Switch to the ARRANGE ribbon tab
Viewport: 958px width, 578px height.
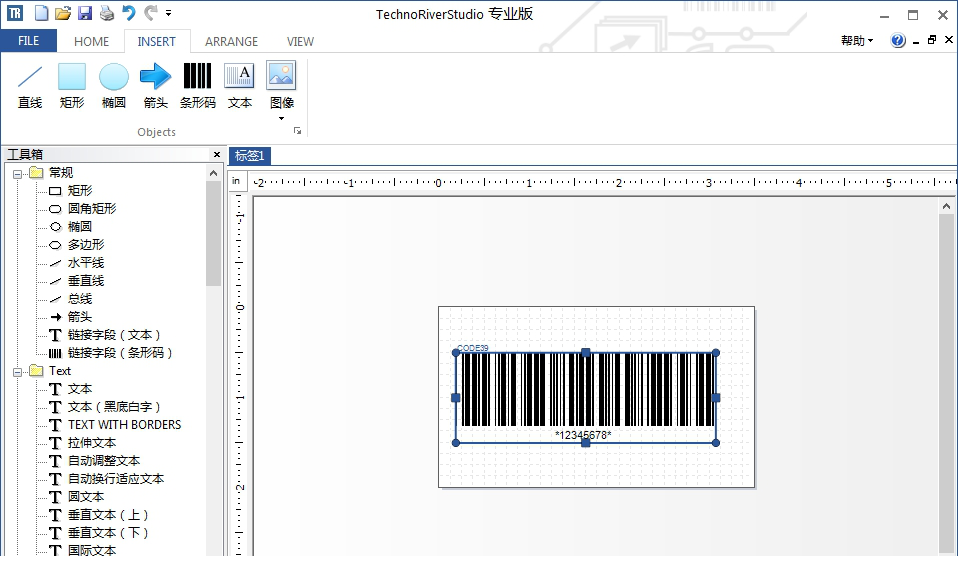(232, 42)
